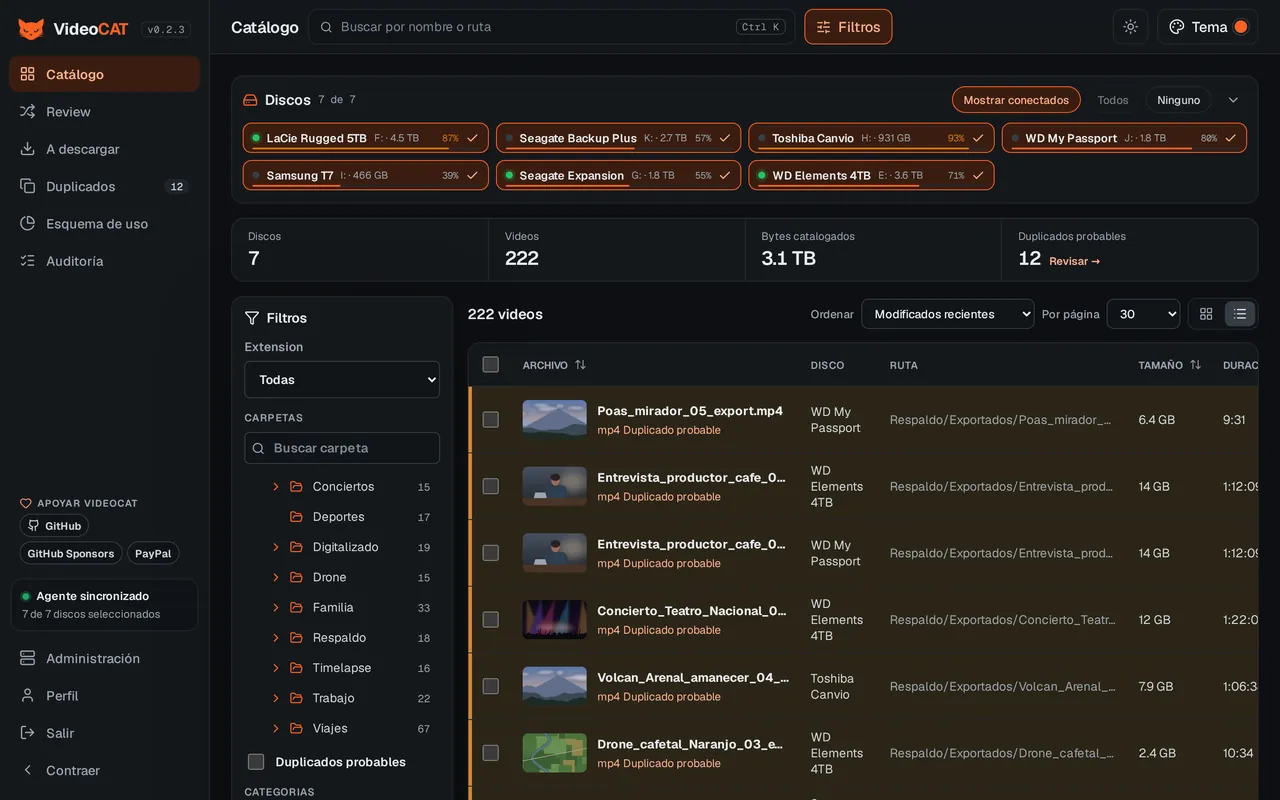Toggle the select-all checkbox in table header

(x=490, y=364)
